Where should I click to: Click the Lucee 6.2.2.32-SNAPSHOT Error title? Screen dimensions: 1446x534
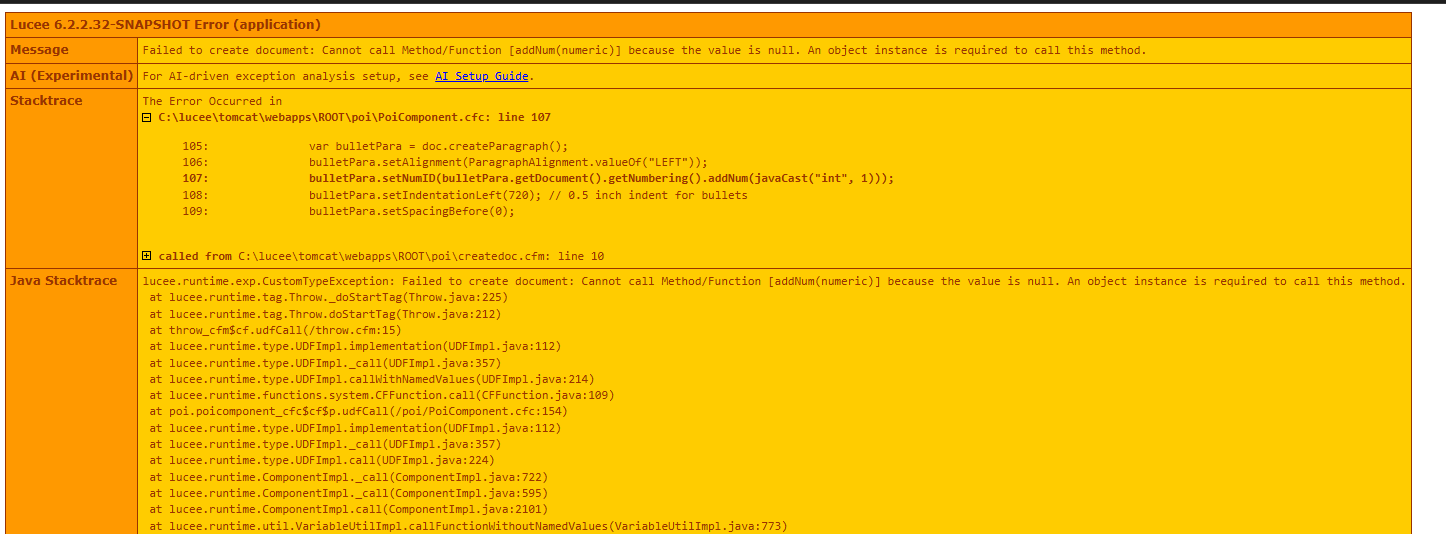point(165,24)
